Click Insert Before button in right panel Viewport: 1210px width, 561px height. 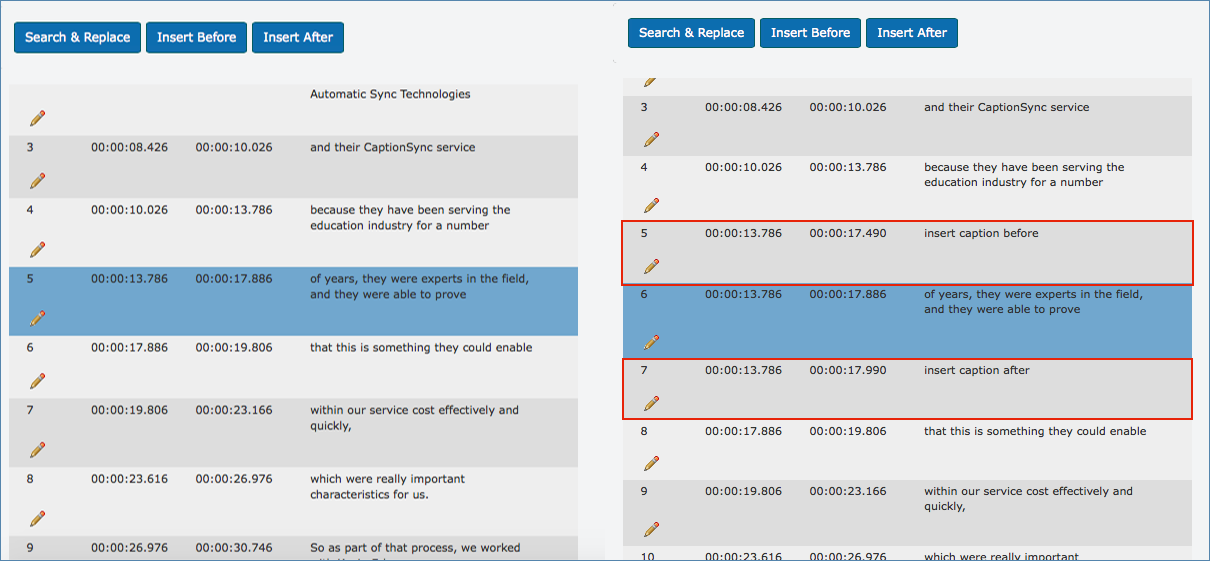tap(810, 33)
